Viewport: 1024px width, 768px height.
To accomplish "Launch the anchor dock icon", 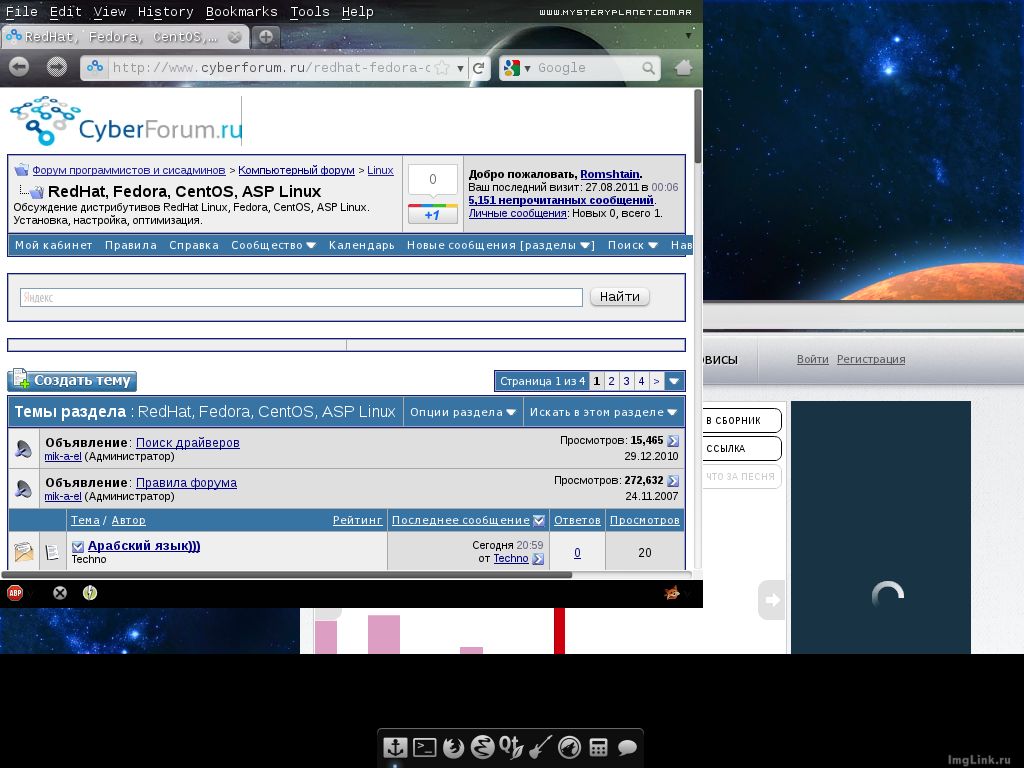I will pos(395,747).
